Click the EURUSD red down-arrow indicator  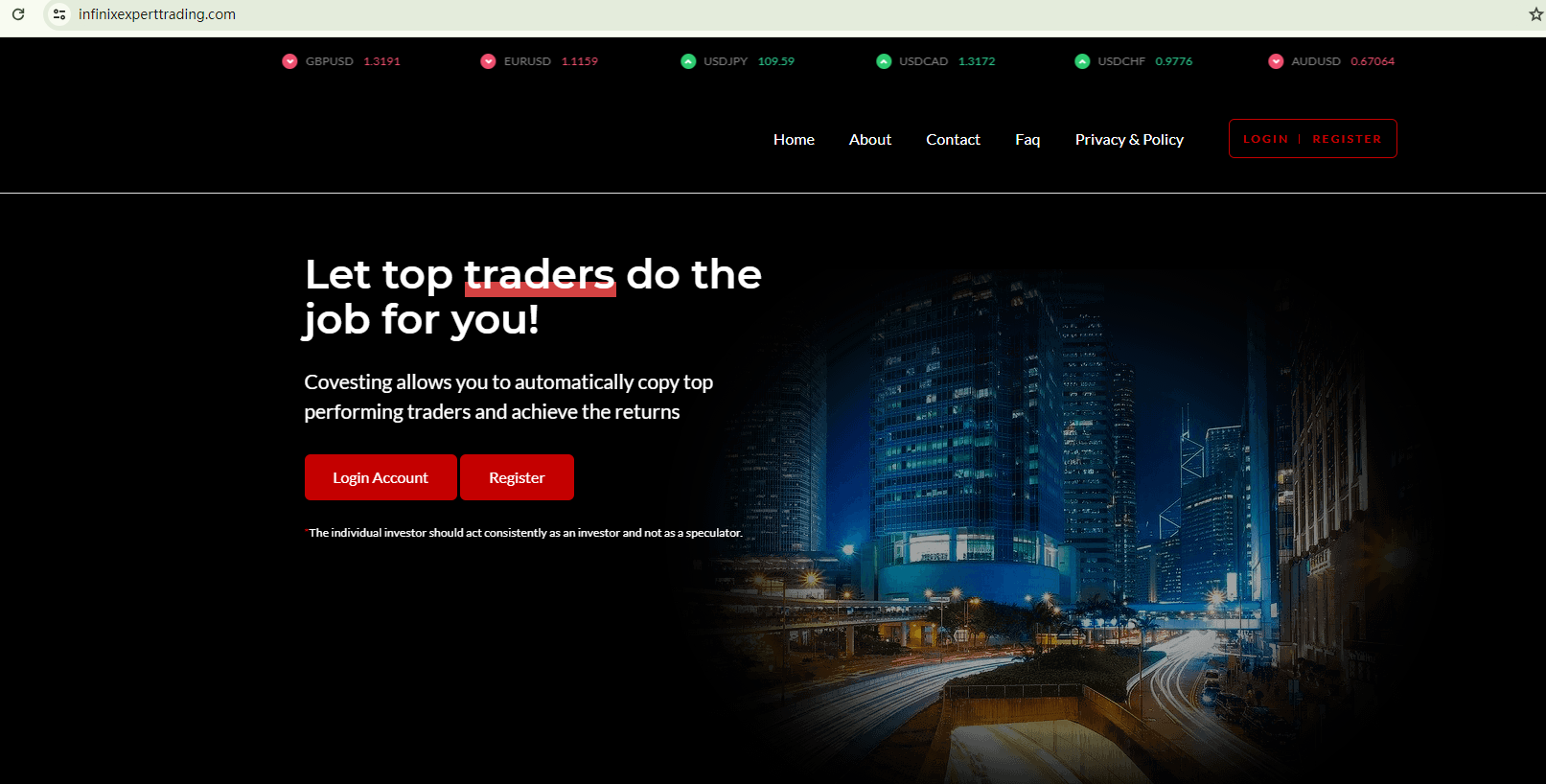point(488,61)
